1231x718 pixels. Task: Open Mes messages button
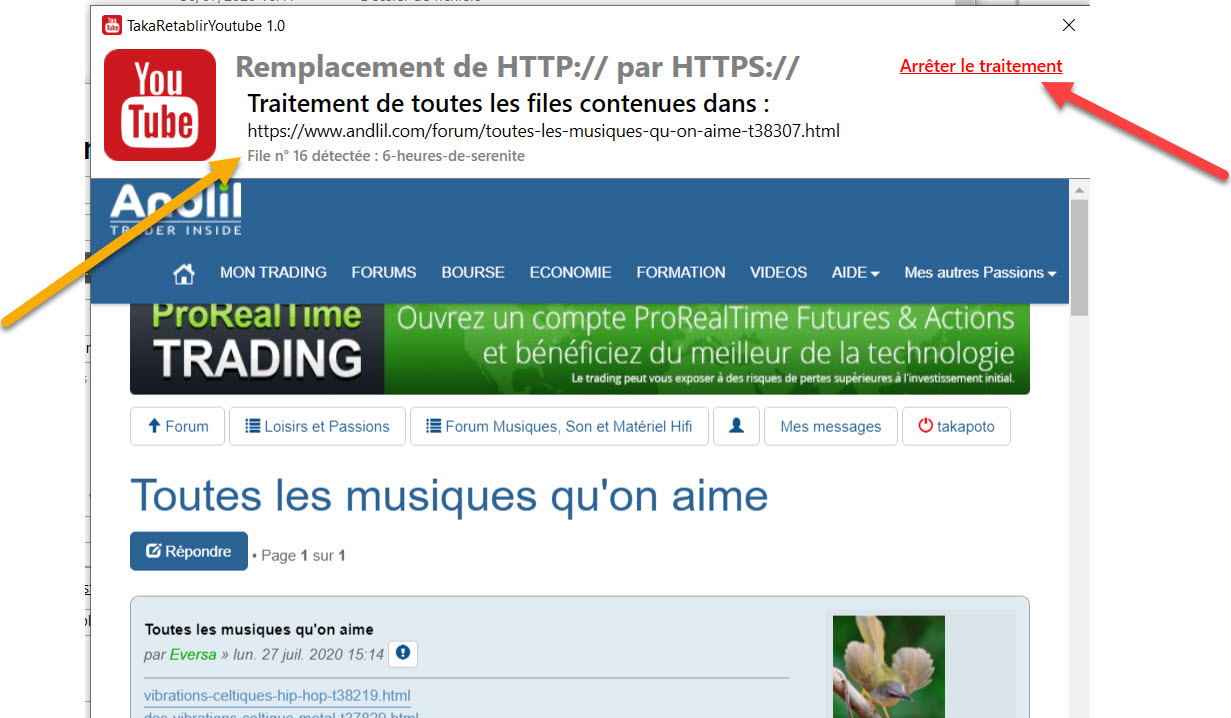pyautogui.click(x=831, y=426)
